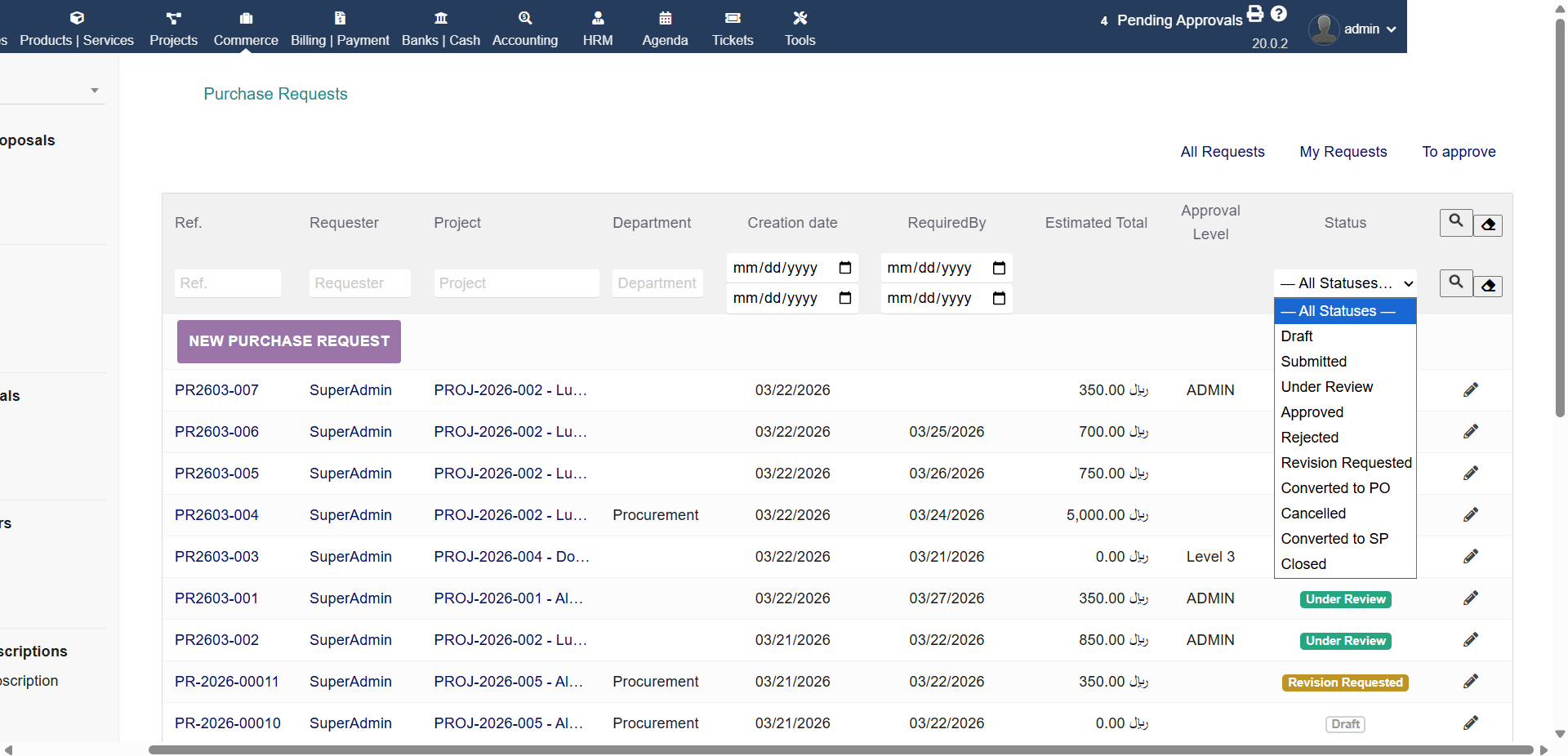Screen dimensions: 1568x756
Task: Open the Accounting menu
Action: 524,29
